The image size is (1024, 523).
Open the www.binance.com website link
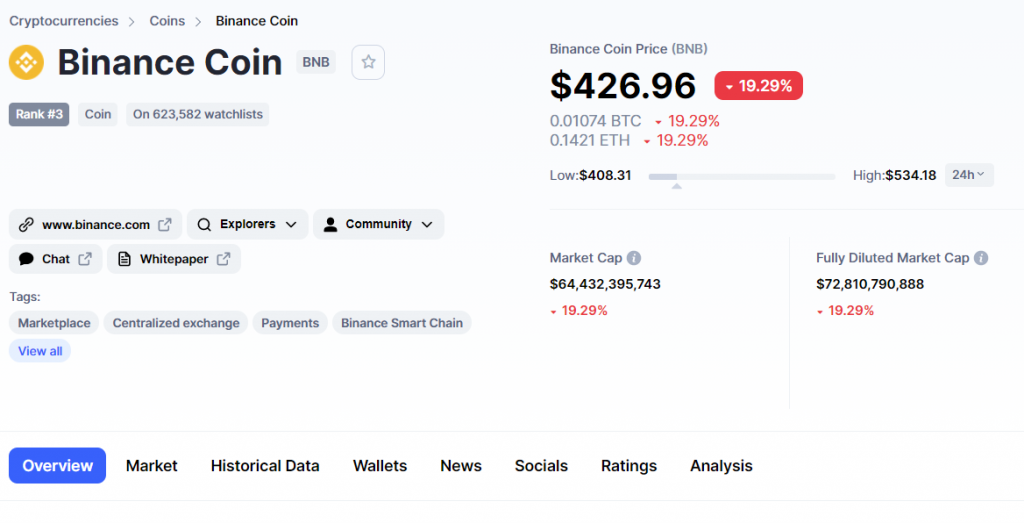tap(95, 224)
